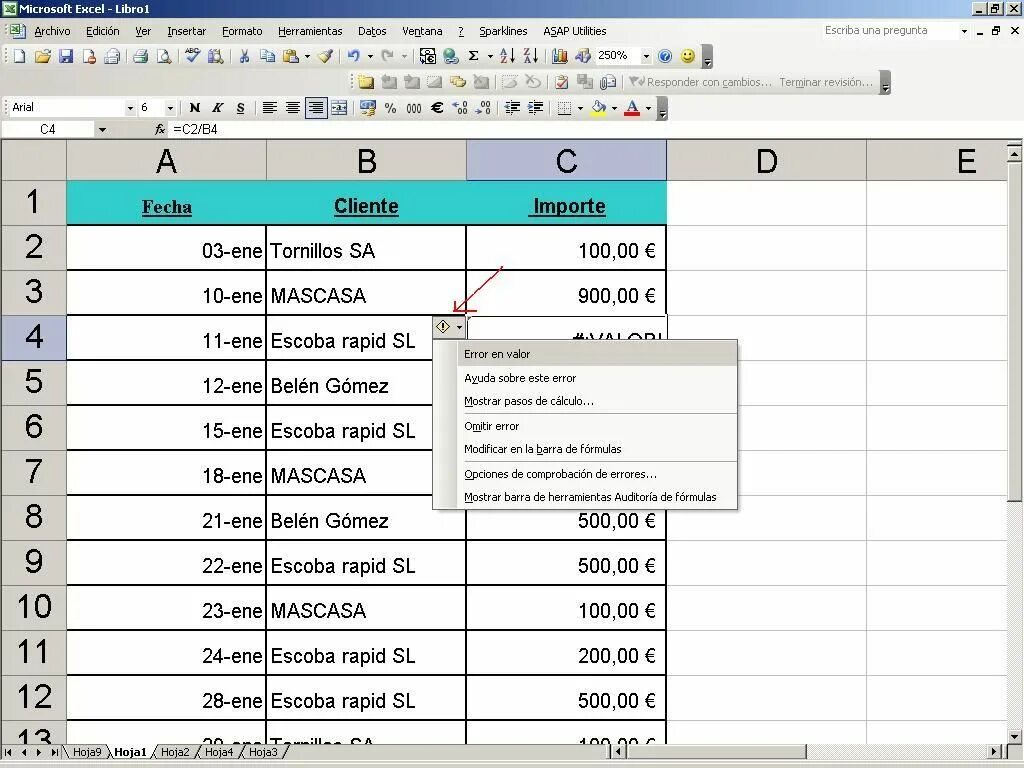Open the Formato menu
1024x768 pixels.
click(242, 31)
